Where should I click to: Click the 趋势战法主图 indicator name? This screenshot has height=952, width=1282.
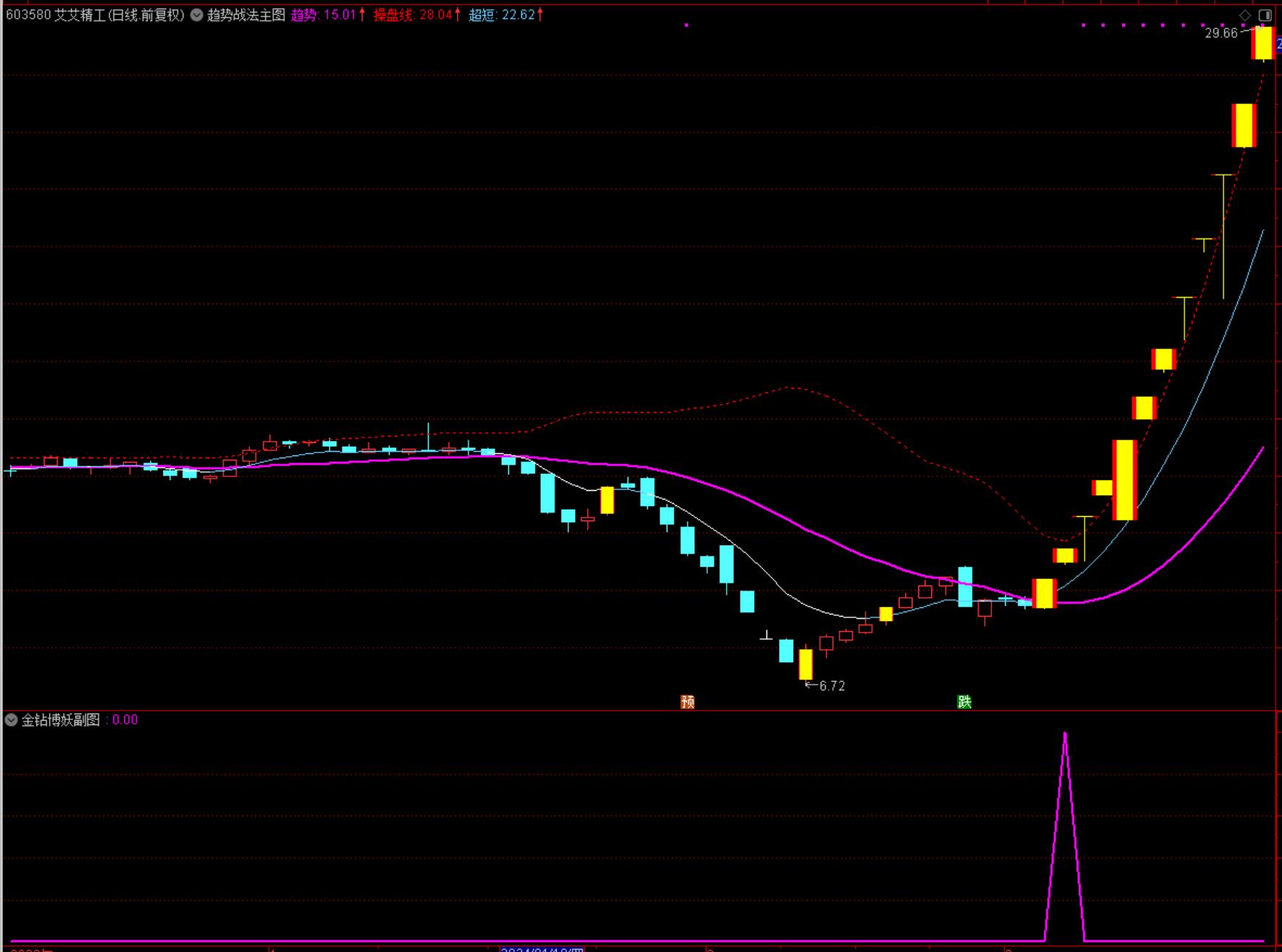[247, 15]
